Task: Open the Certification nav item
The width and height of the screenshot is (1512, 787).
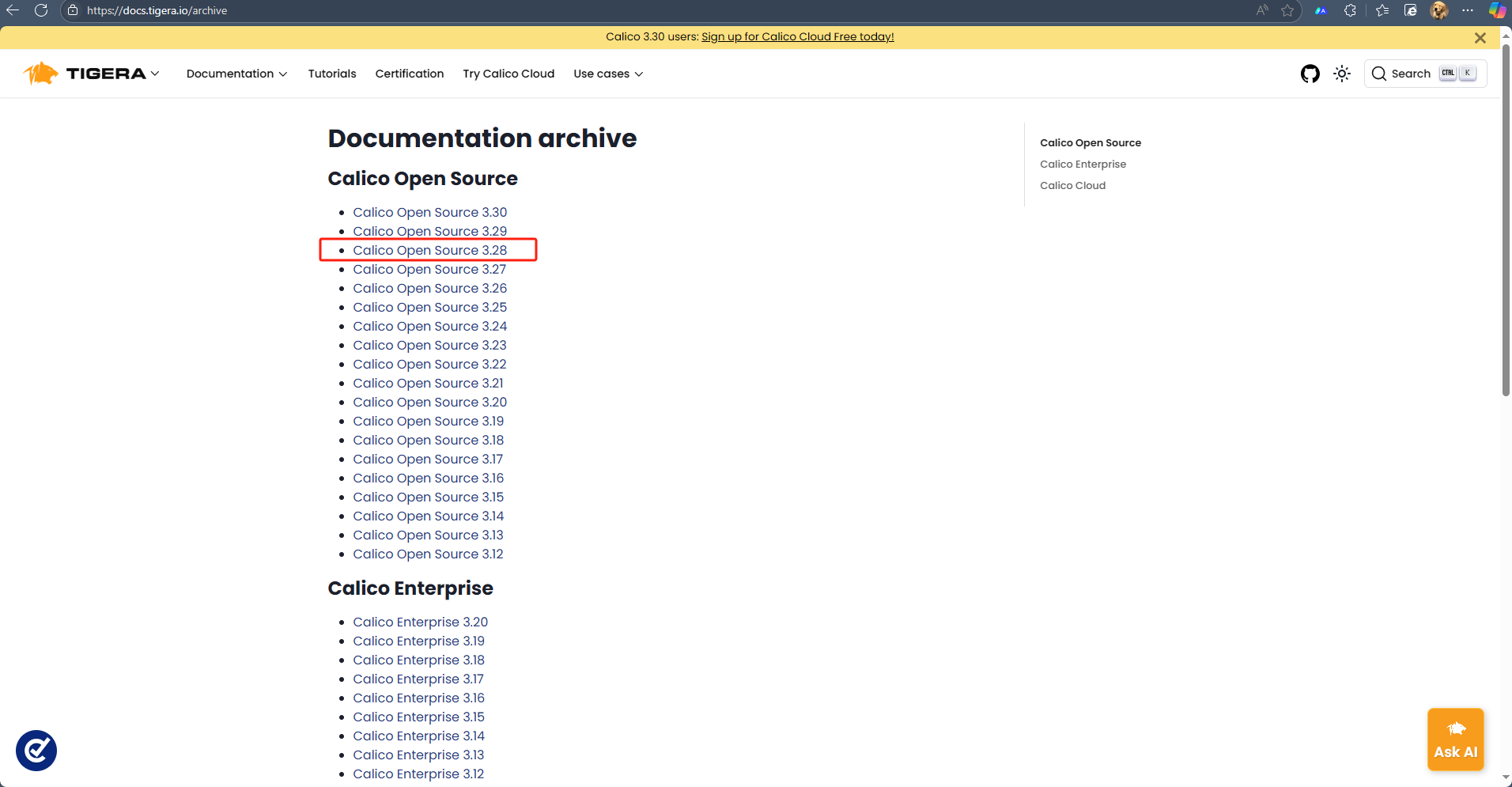Action: (410, 74)
